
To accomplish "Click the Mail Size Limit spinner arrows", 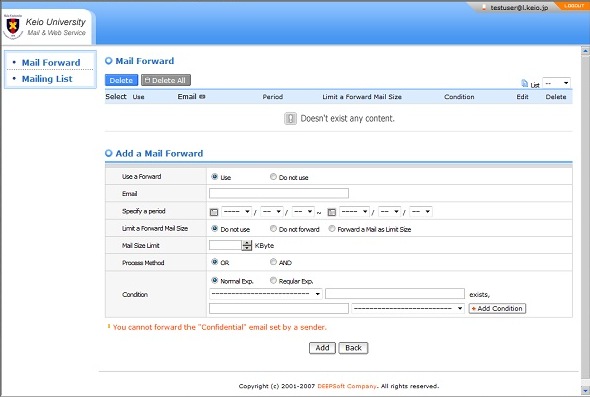I will (x=247, y=245).
